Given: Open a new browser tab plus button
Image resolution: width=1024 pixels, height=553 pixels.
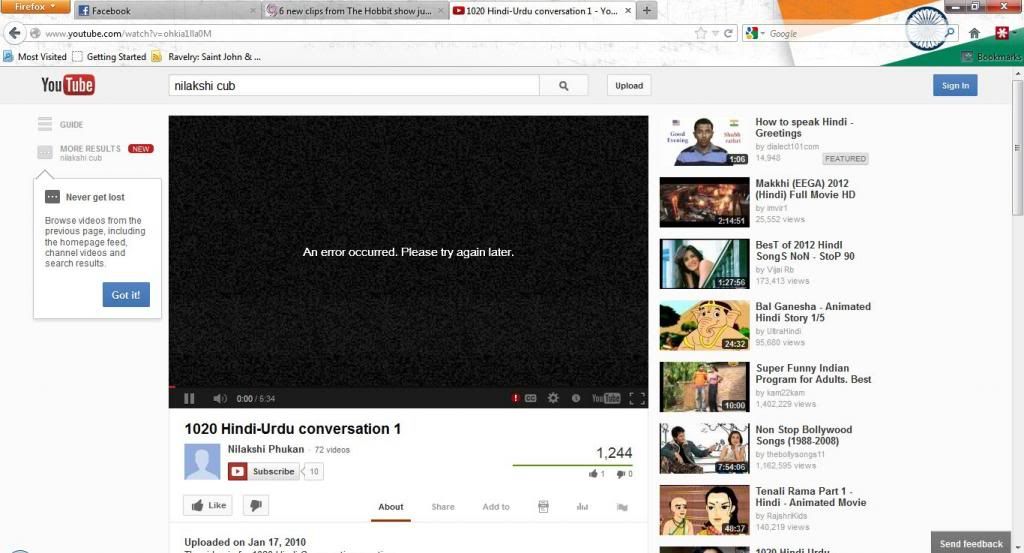Looking at the screenshot, I should [x=647, y=10].
